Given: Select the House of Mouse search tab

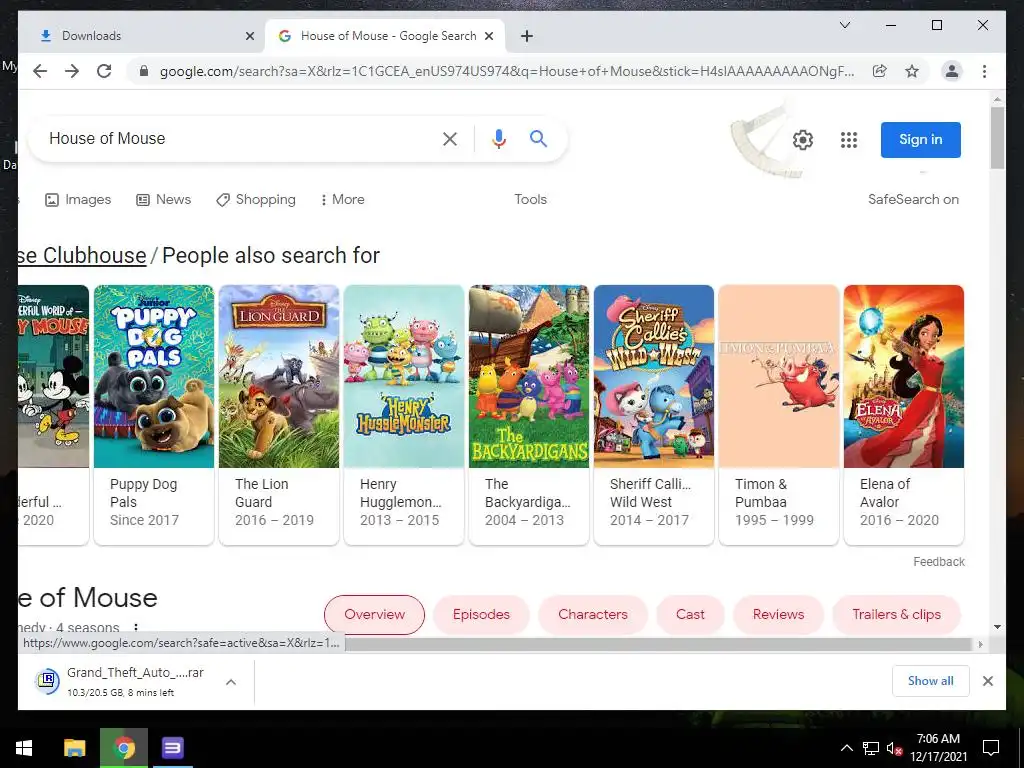Looking at the screenshot, I should tap(385, 36).
